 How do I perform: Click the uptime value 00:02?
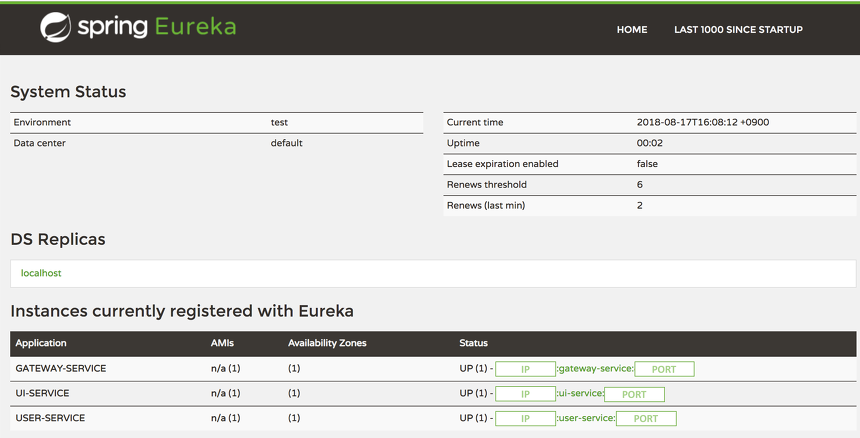[x=650, y=143]
